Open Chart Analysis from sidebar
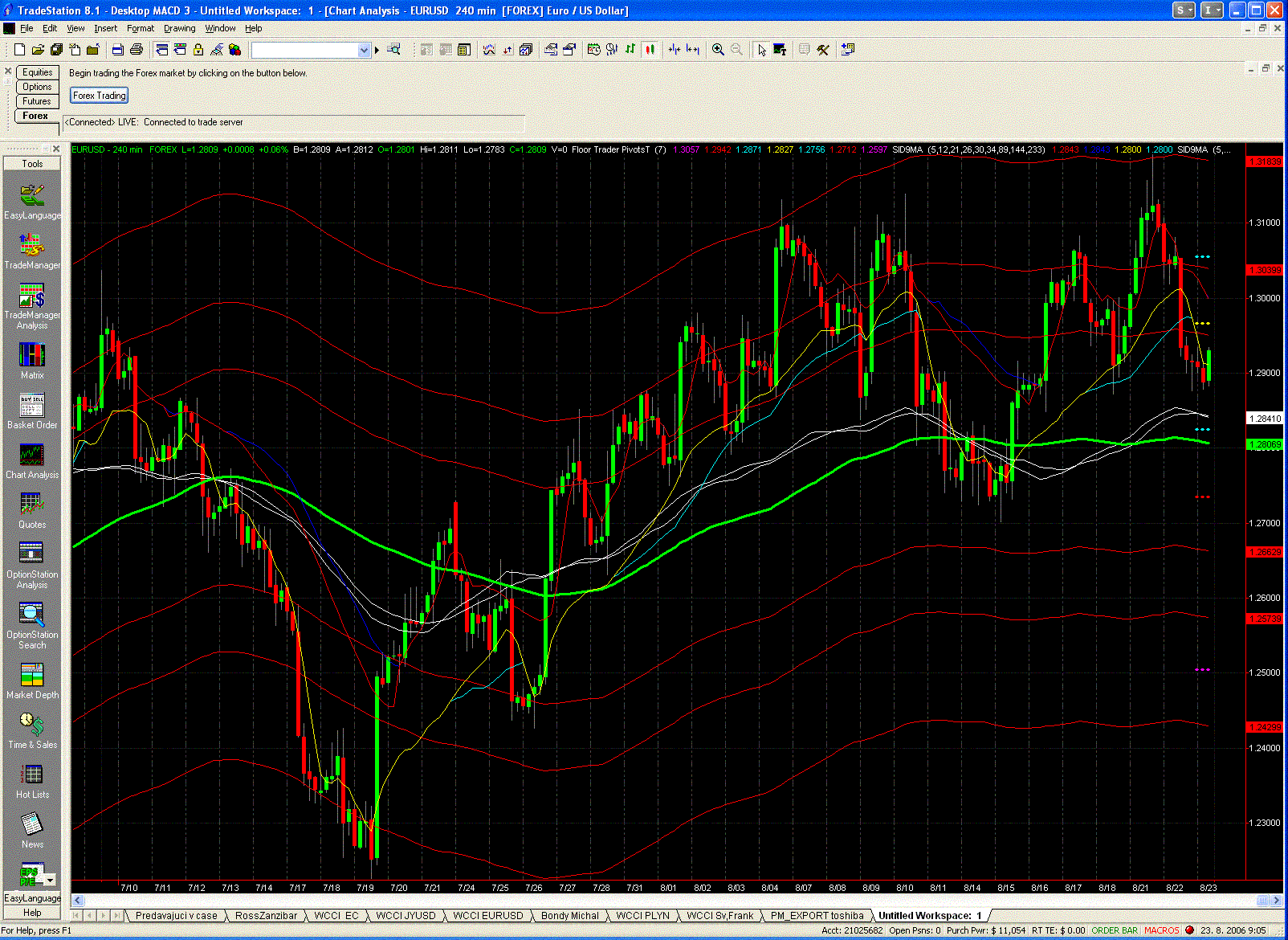This screenshot has width=1288, height=940. (x=32, y=460)
